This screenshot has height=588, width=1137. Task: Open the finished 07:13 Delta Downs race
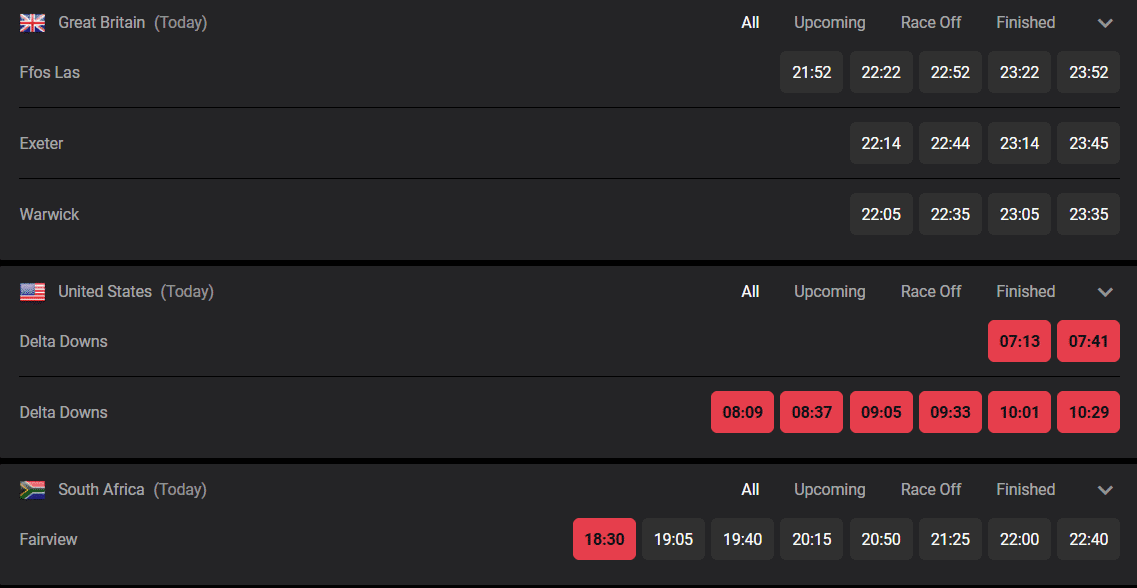(x=1019, y=341)
